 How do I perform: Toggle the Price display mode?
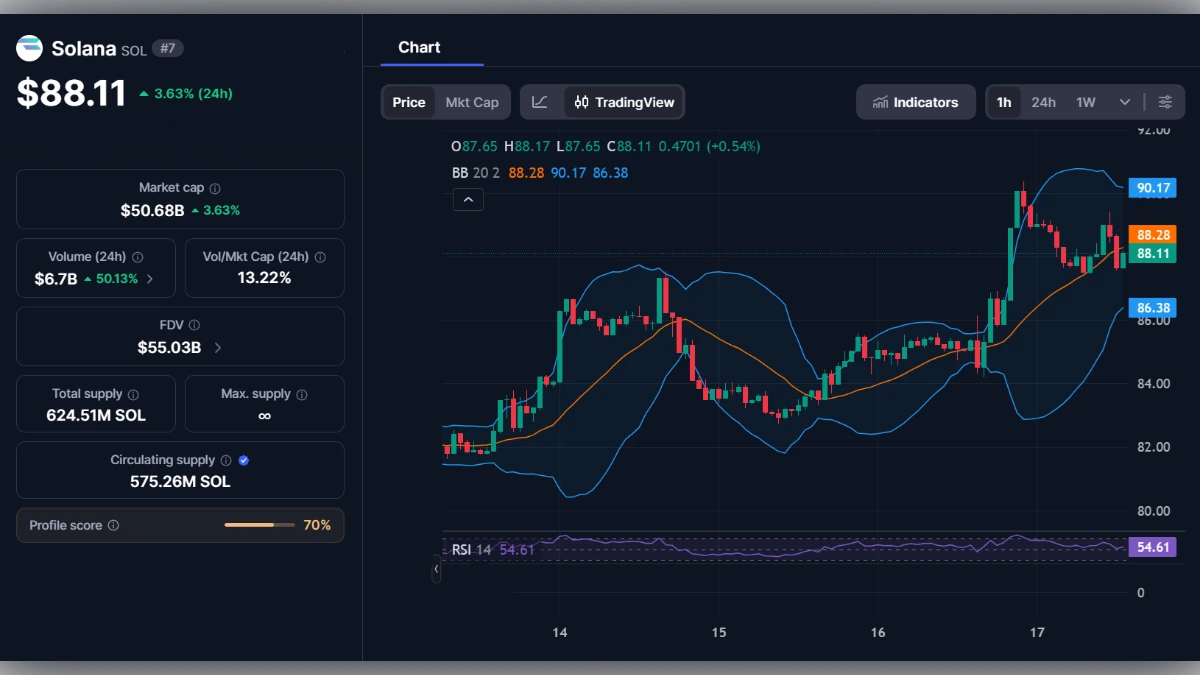[408, 101]
